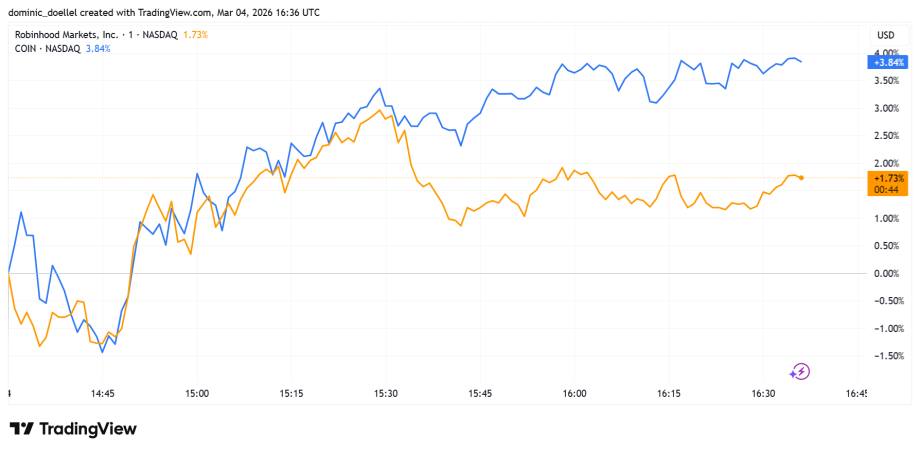The width and height of the screenshot is (920, 453).
Task: Click the 0.00% price axis label
Action: pyautogui.click(x=889, y=273)
